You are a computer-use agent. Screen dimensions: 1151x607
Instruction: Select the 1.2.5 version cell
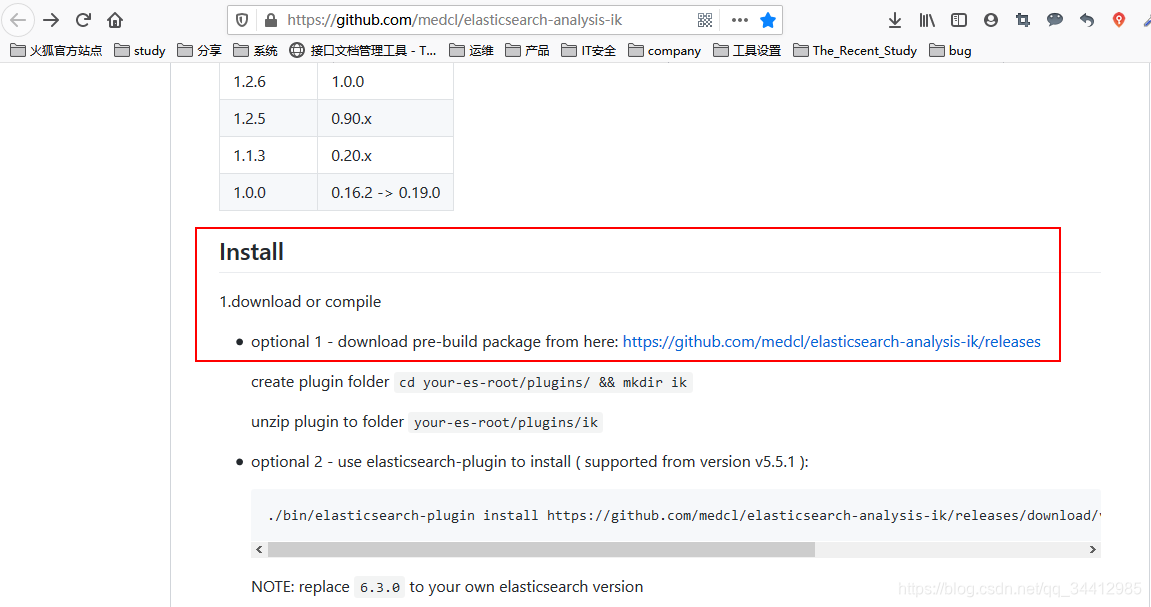268,118
